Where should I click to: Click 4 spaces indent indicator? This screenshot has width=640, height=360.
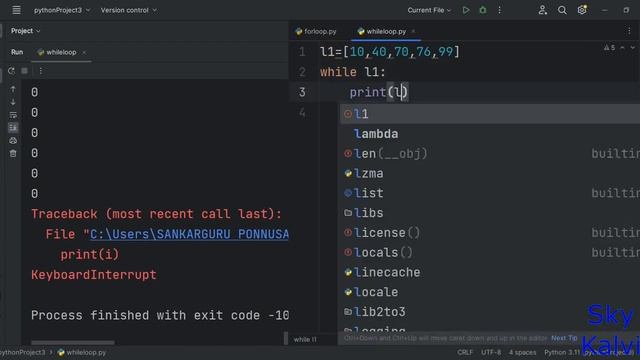[x=522, y=352]
